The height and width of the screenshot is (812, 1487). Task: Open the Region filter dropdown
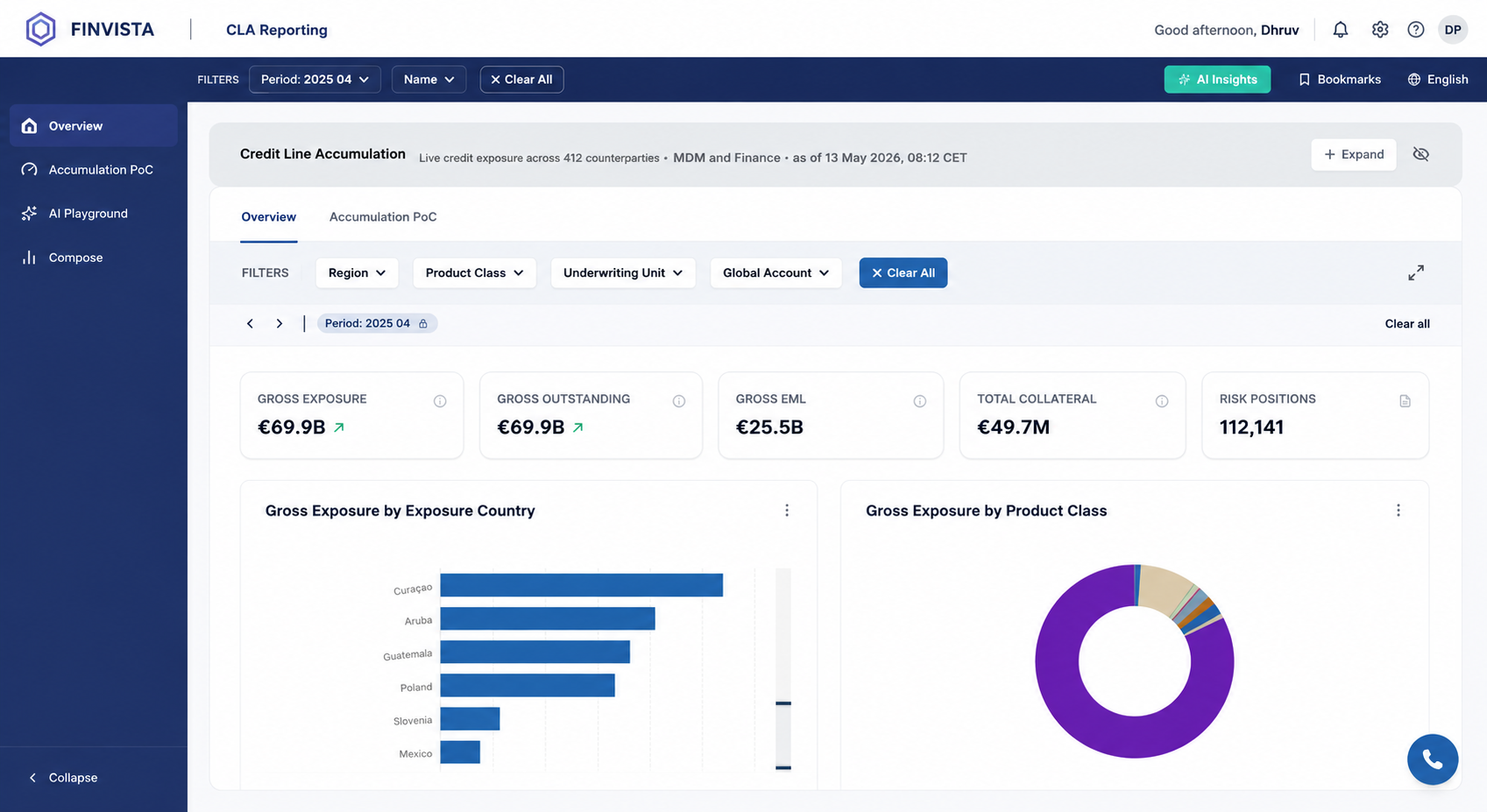click(x=357, y=272)
